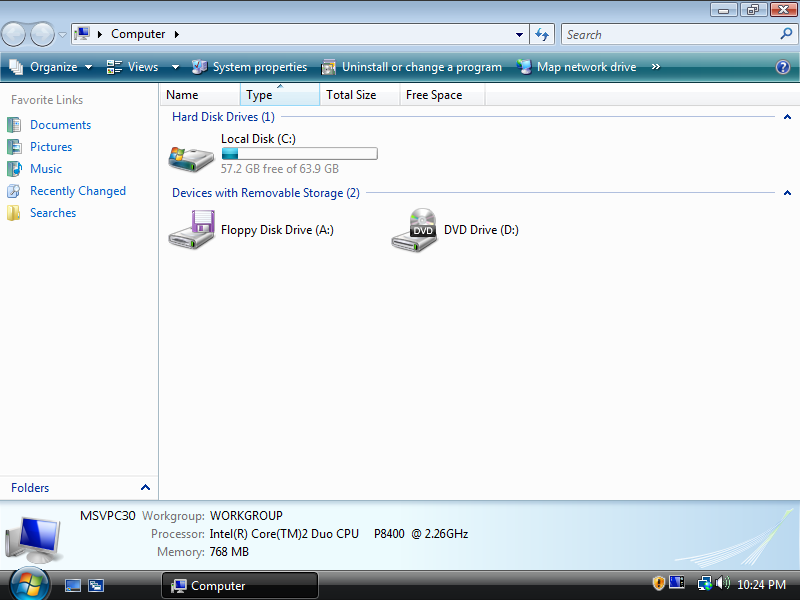Open the Help question mark icon
This screenshot has height=600, width=800.
pyautogui.click(x=783, y=67)
